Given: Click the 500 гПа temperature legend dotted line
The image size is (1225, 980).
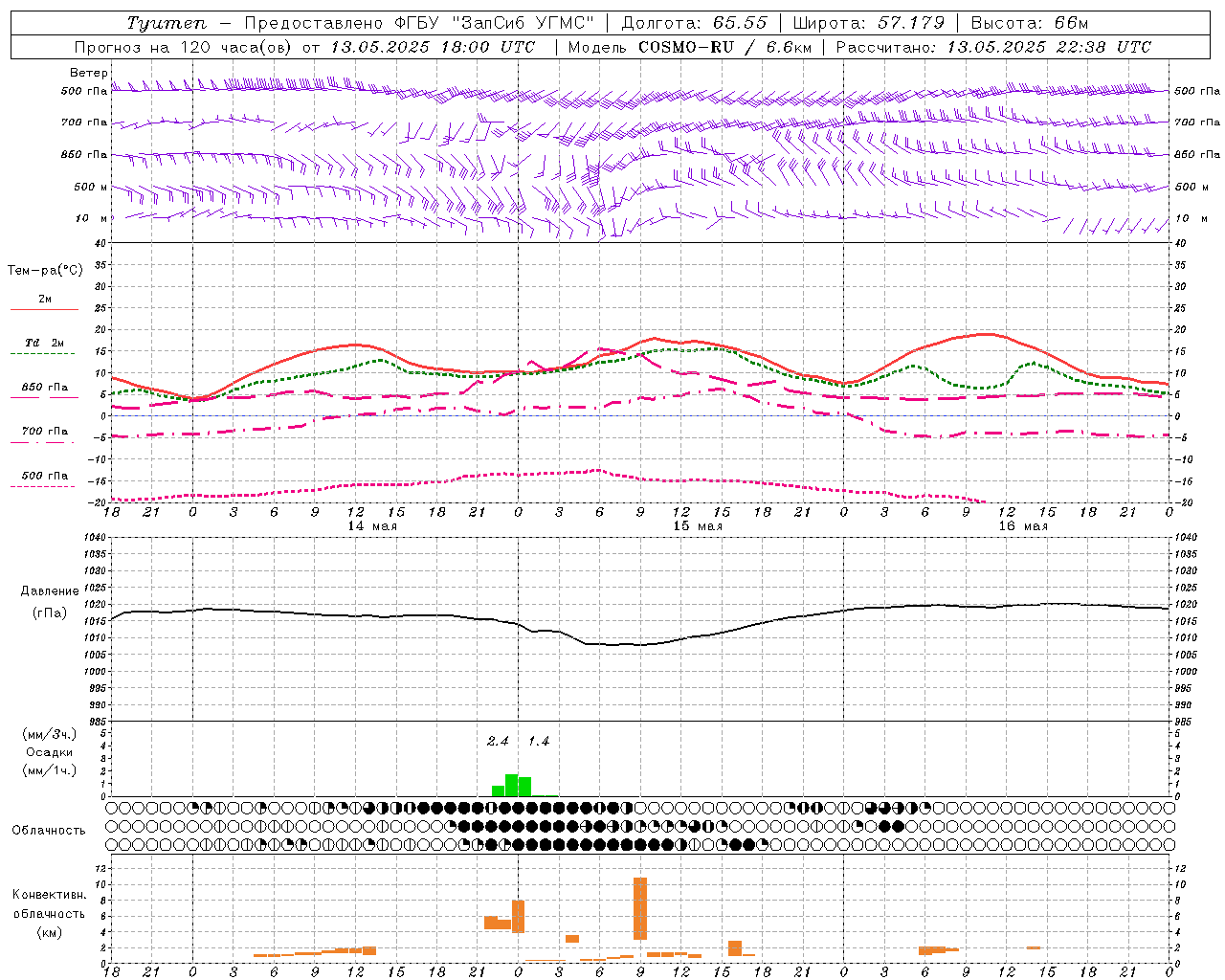Looking at the screenshot, I should tap(44, 487).
